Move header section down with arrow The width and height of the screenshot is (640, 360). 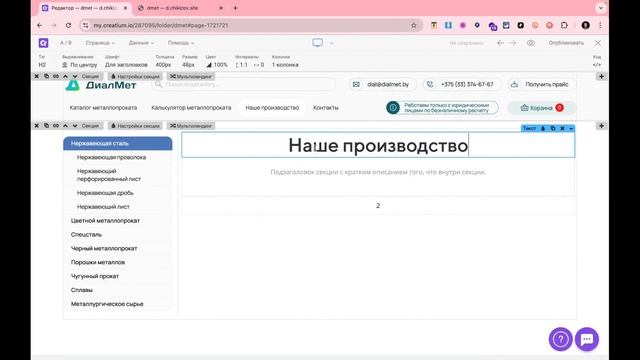pos(75,76)
